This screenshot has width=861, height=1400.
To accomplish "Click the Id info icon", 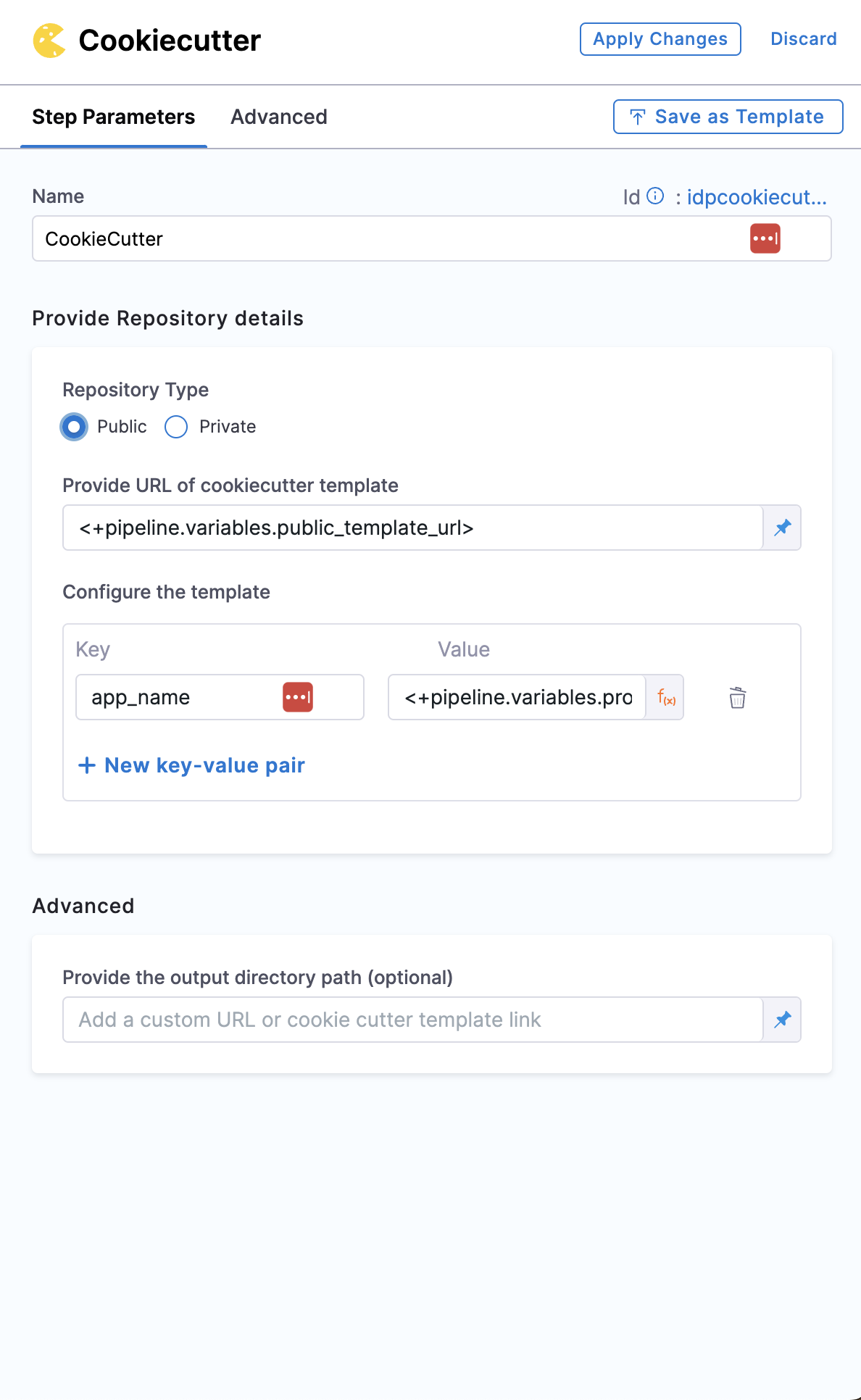I will (655, 196).
